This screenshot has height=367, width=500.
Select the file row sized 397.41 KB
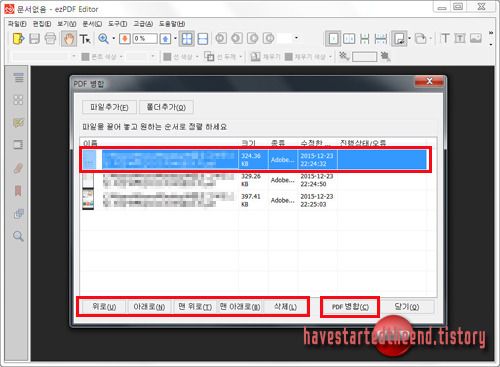[254, 200]
